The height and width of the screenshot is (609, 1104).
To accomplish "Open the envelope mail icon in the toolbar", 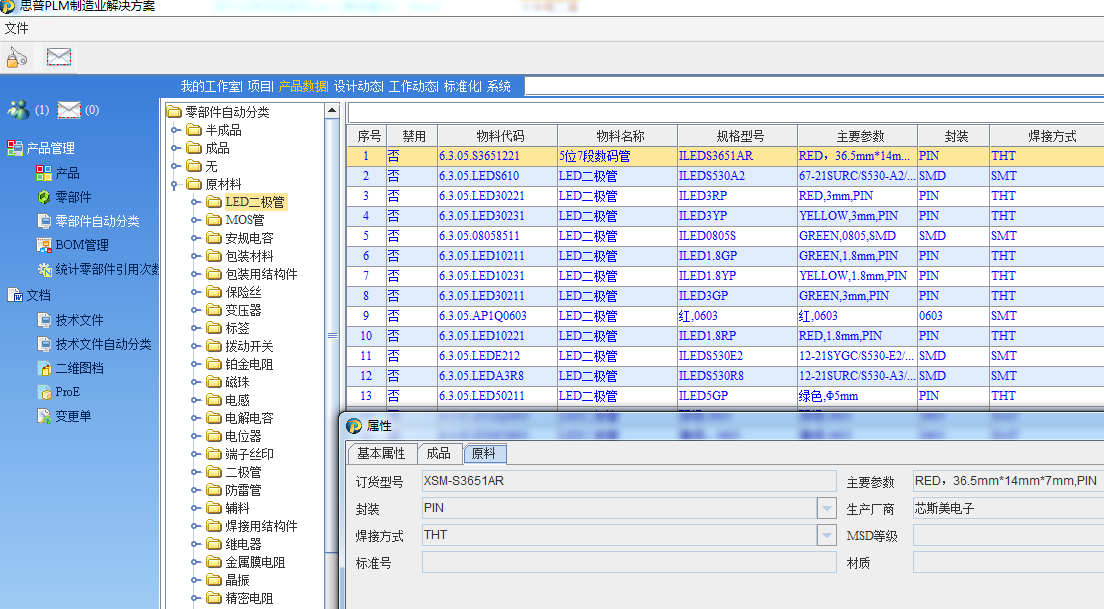I will [59, 57].
